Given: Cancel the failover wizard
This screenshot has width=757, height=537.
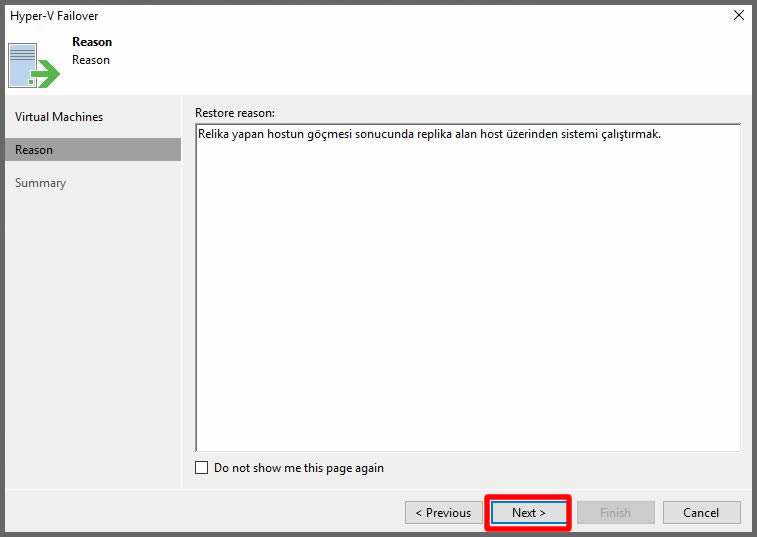Looking at the screenshot, I should (x=701, y=513).
